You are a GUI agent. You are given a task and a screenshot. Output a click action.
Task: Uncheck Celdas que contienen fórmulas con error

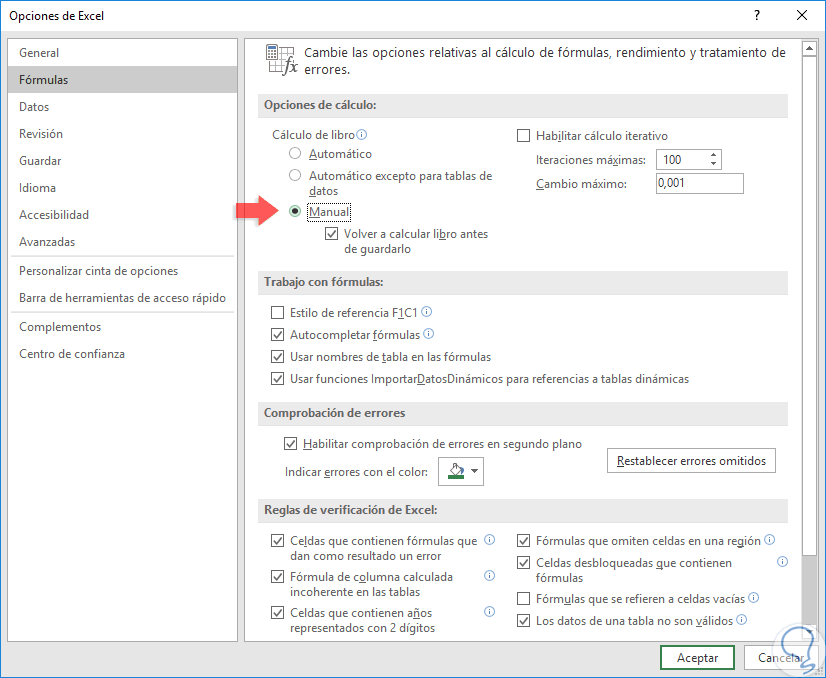[277, 541]
